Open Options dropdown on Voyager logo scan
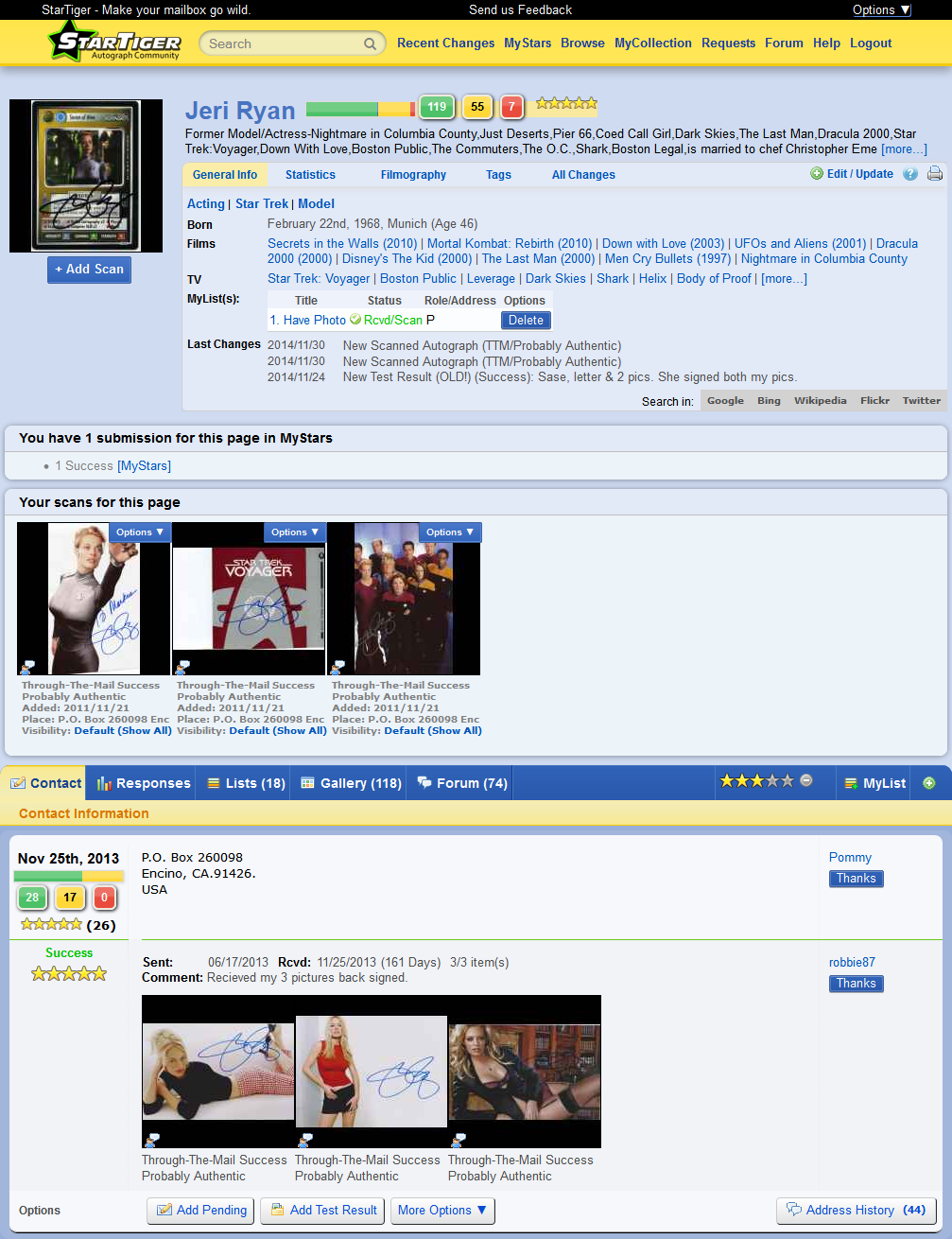 (295, 532)
